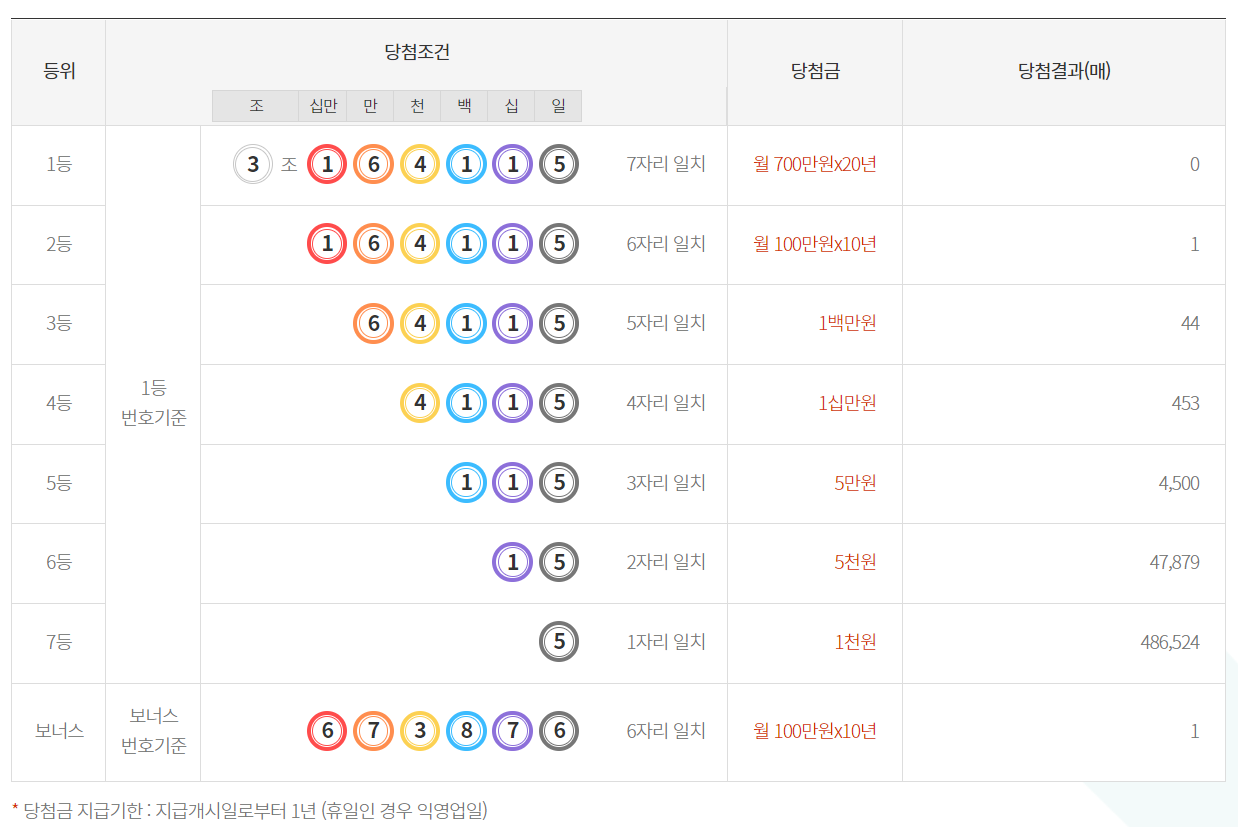This screenshot has height=827, width=1238.
Task: Click the blue ball 1 in the 5등 row
Action: (466, 483)
